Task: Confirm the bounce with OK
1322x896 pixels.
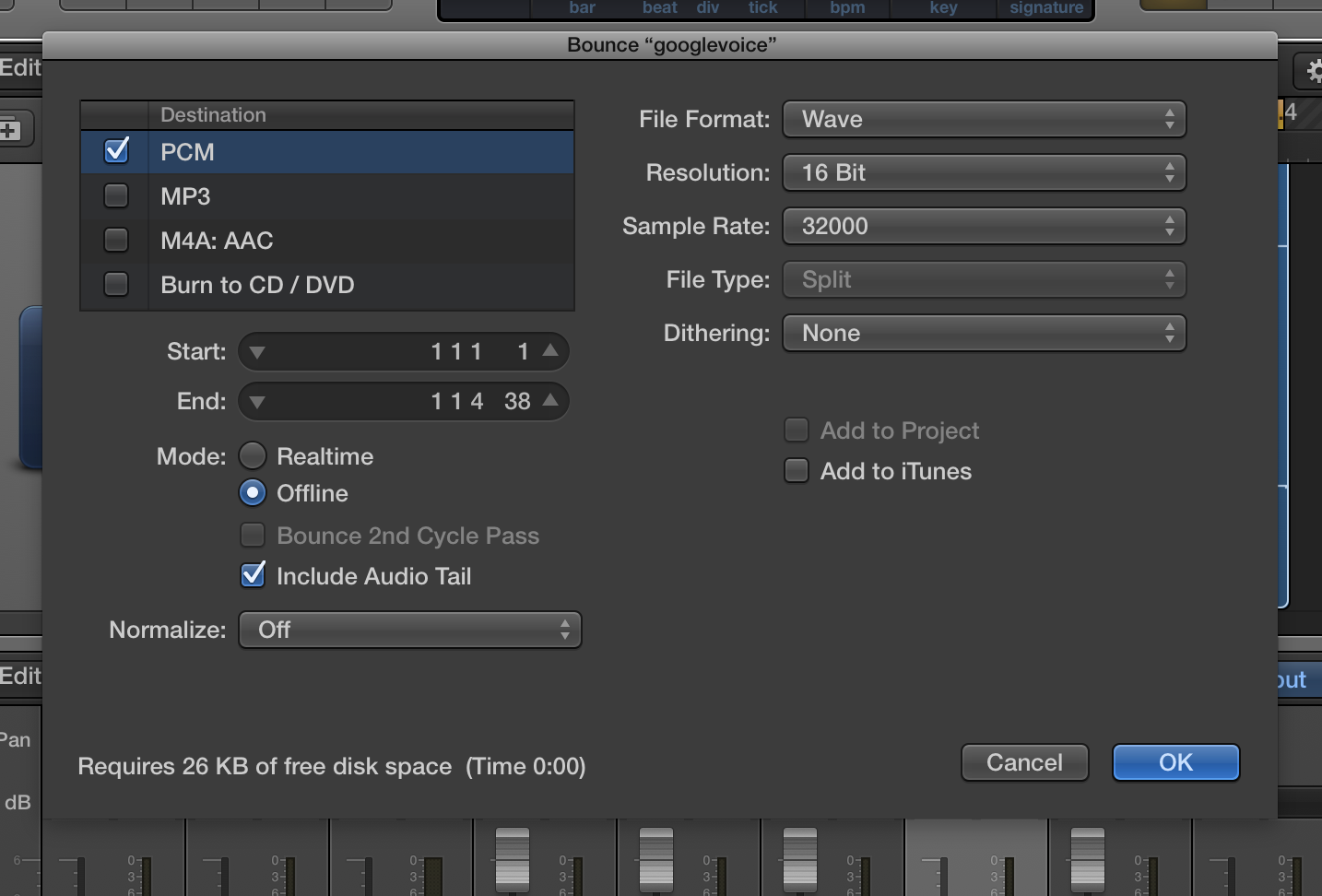Action: (1175, 762)
